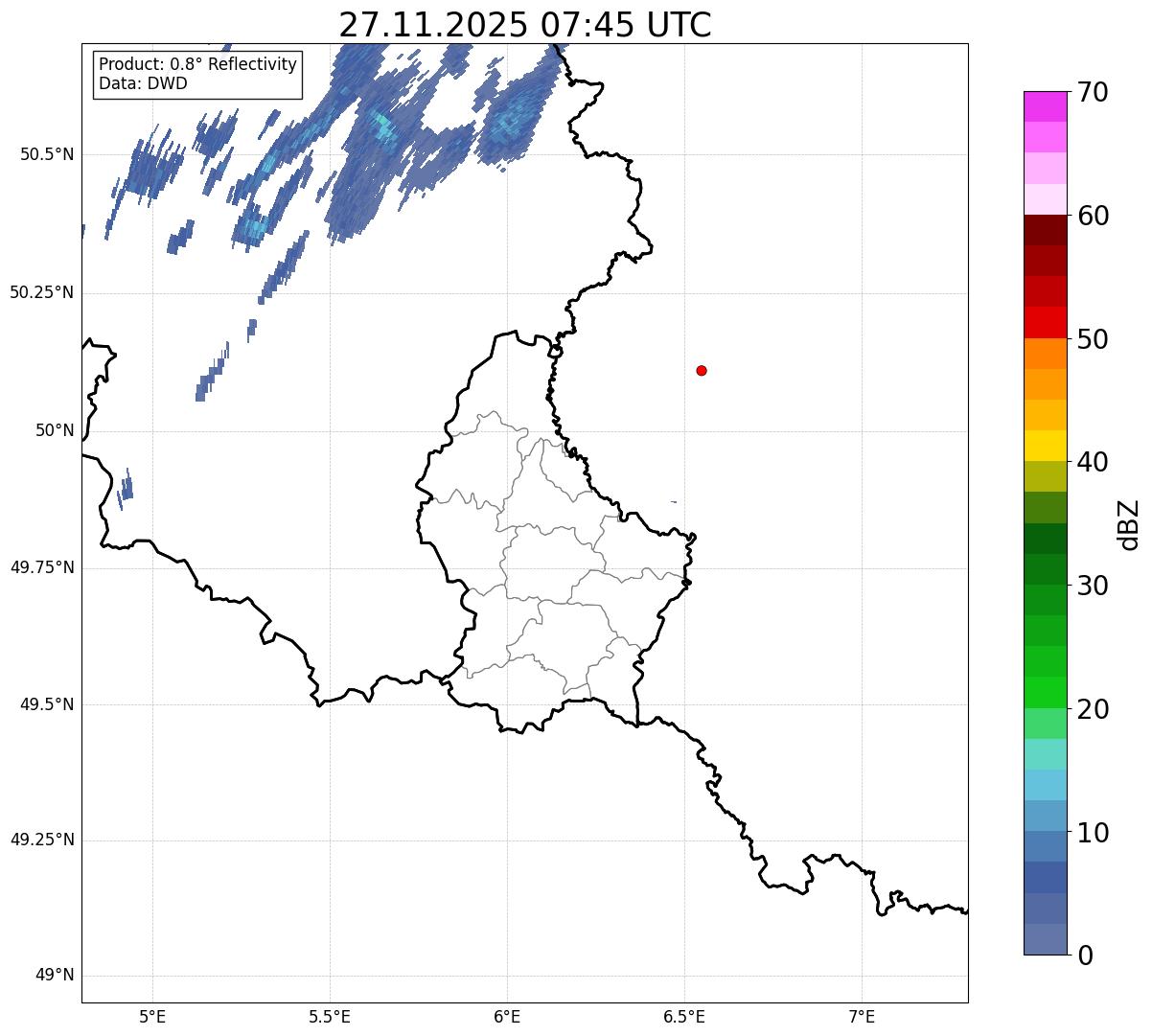Pick the orange swatch just above 50
Screen dimensions: 1152x1036
(1046, 354)
